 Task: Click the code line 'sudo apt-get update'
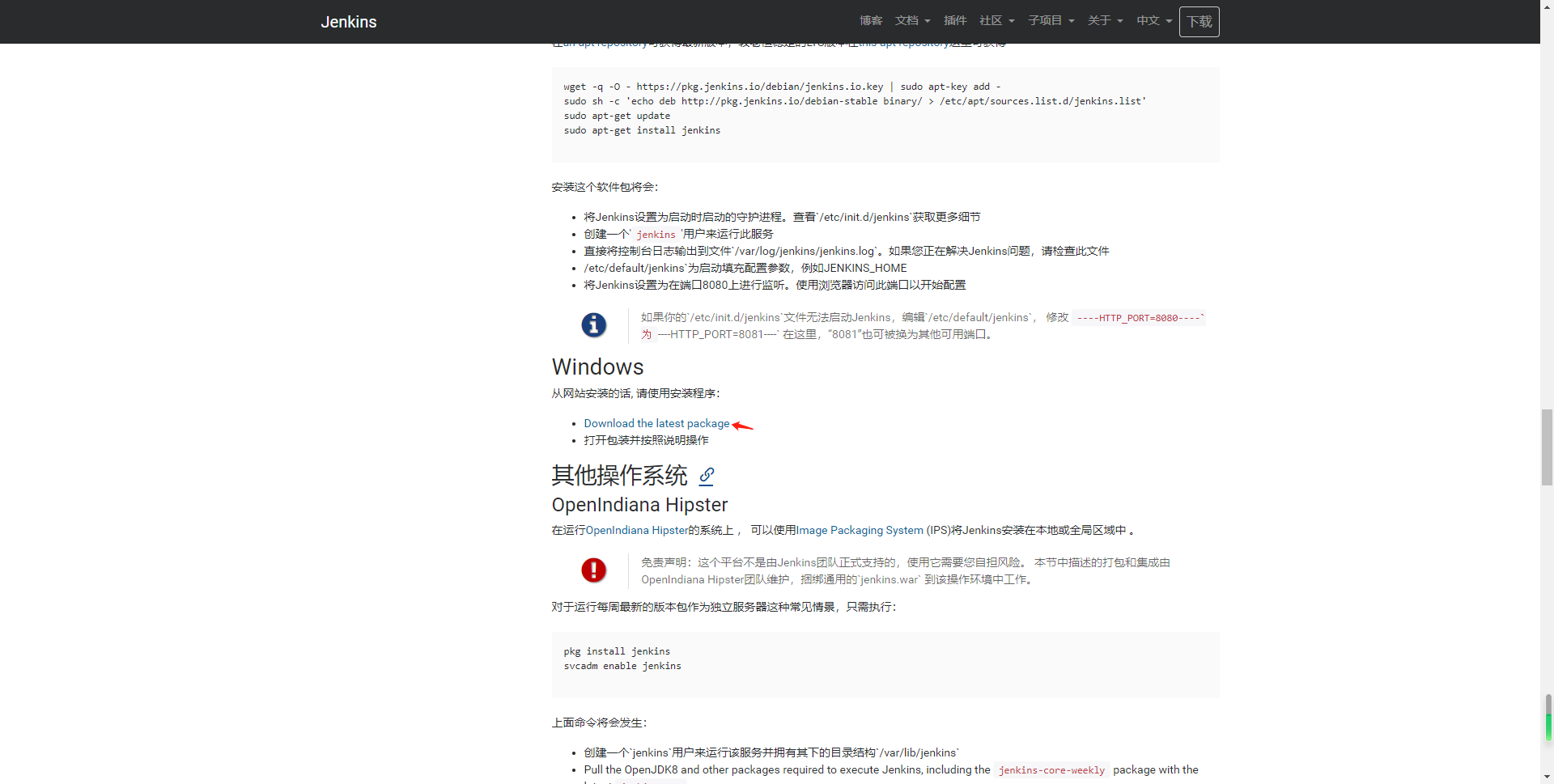point(617,116)
